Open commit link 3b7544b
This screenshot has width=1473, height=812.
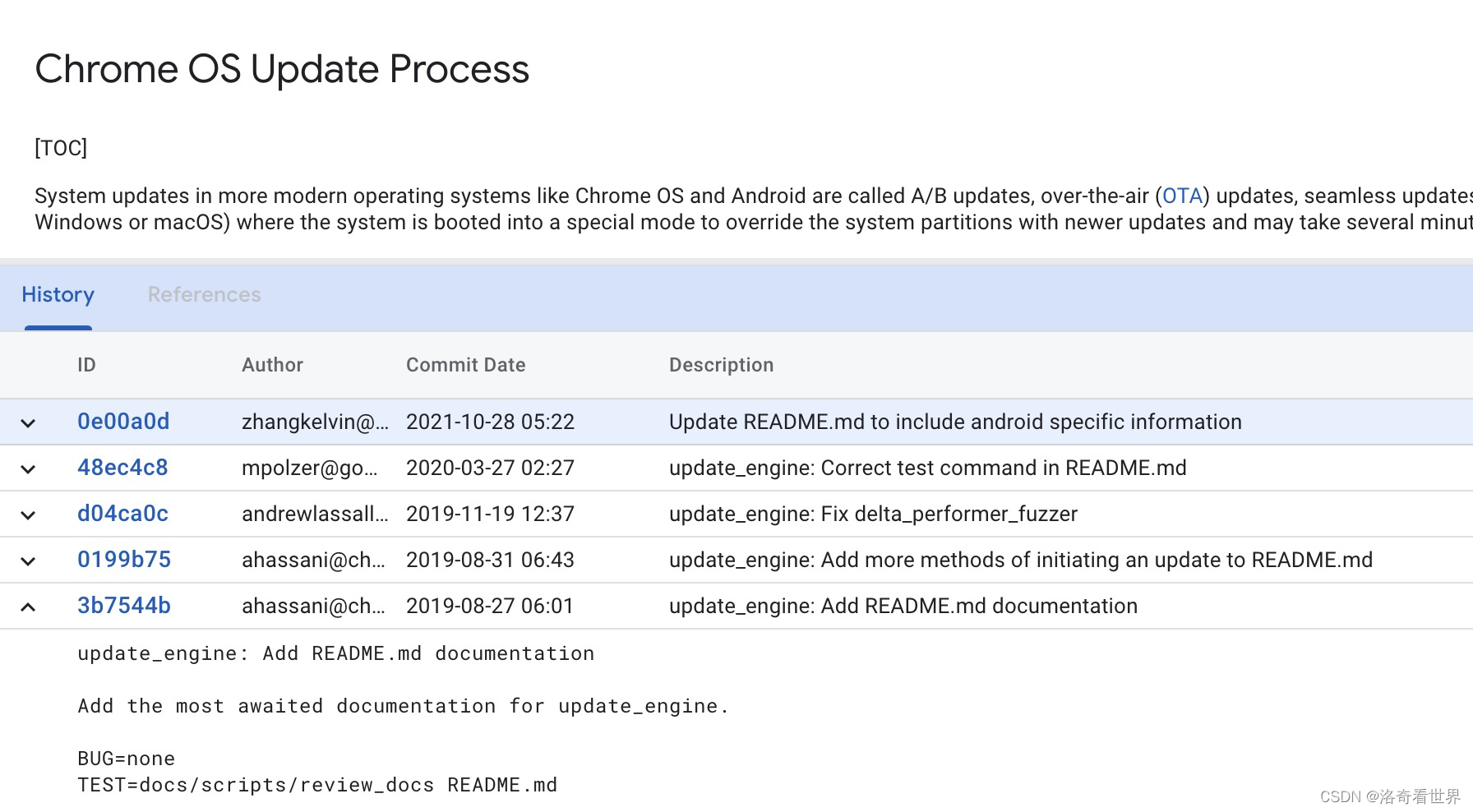tap(124, 606)
